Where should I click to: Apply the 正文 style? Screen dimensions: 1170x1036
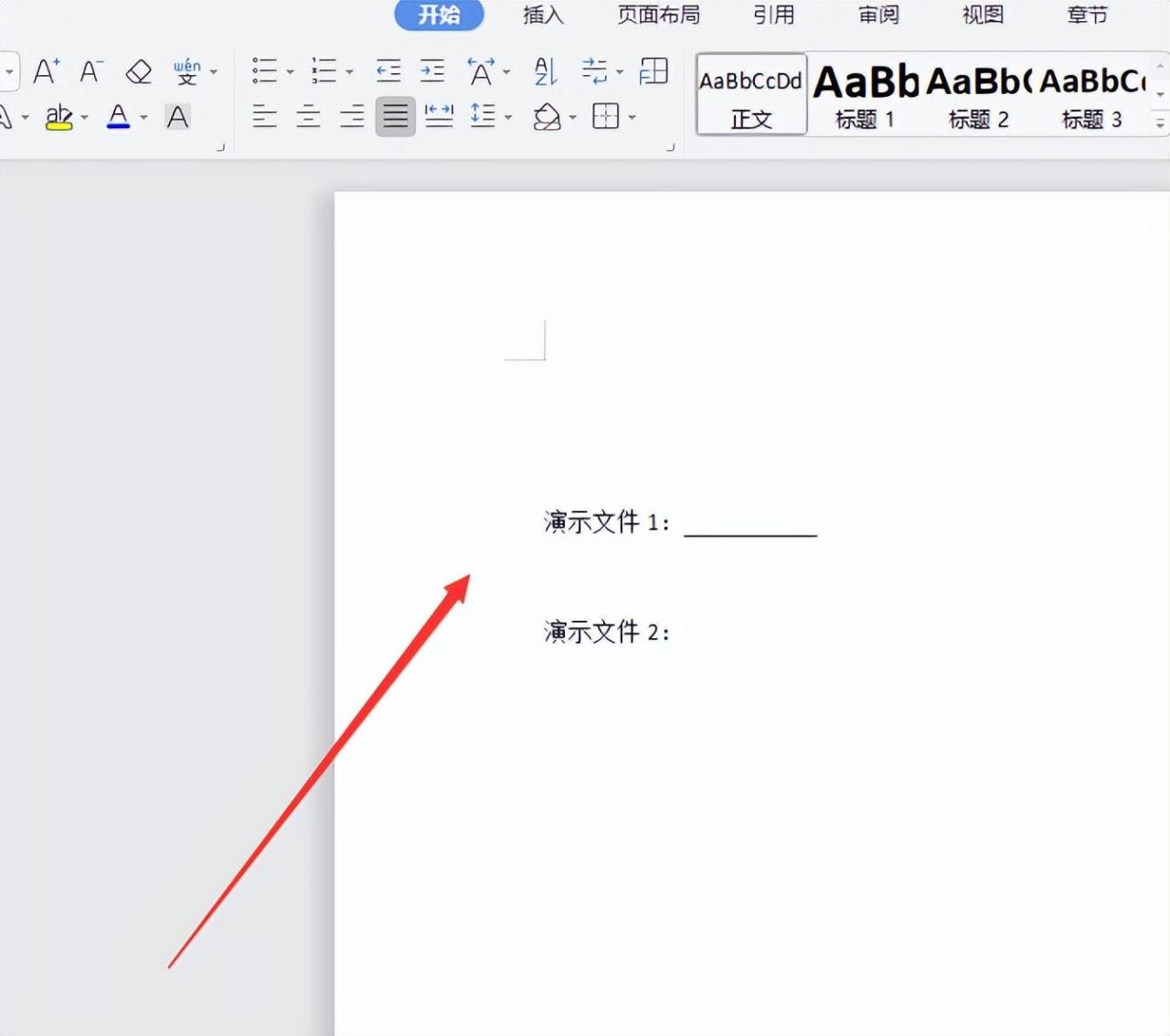tap(751, 94)
